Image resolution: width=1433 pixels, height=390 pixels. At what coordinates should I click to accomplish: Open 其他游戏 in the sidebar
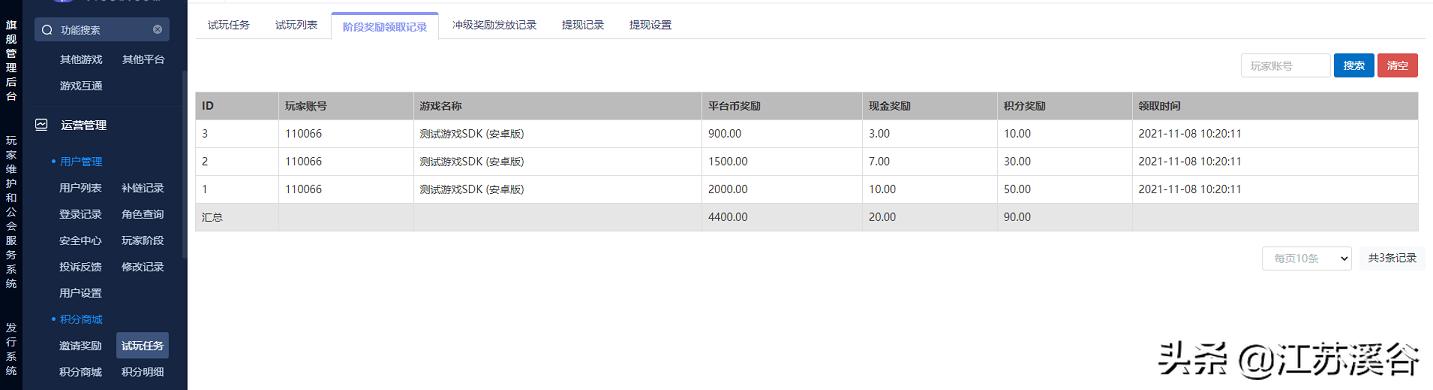tap(81, 59)
